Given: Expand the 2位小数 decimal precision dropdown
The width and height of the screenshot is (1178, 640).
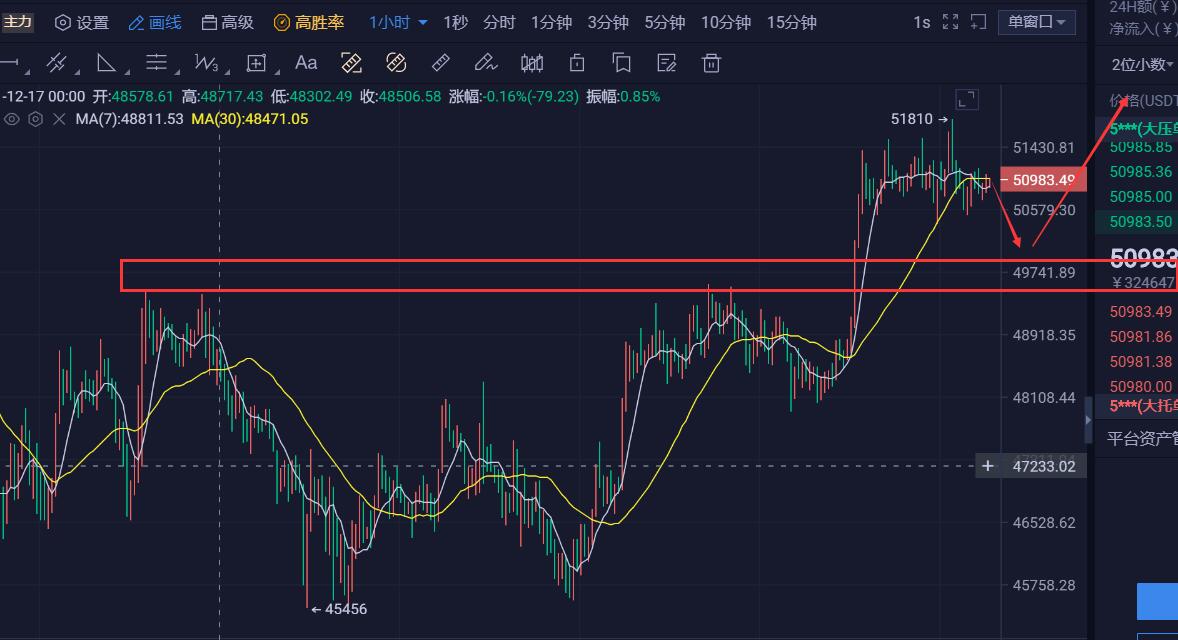Looking at the screenshot, I should pyautogui.click(x=1143, y=65).
